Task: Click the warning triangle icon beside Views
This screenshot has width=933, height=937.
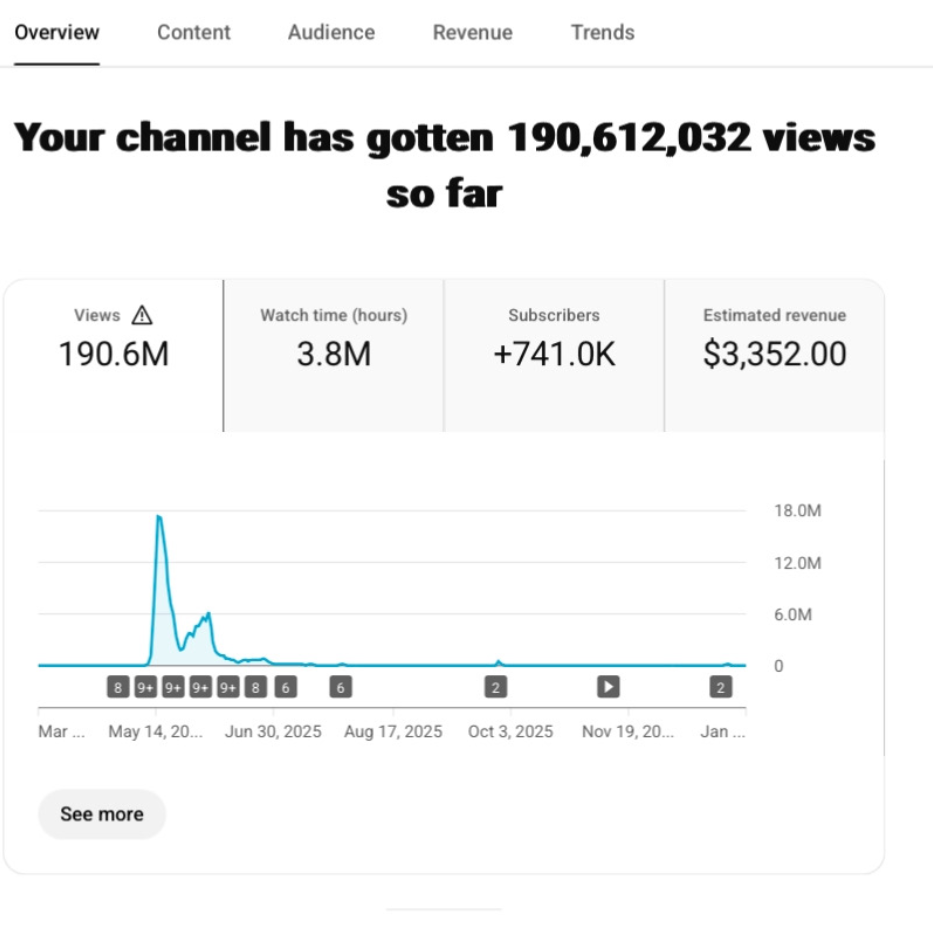Action: click(142, 316)
